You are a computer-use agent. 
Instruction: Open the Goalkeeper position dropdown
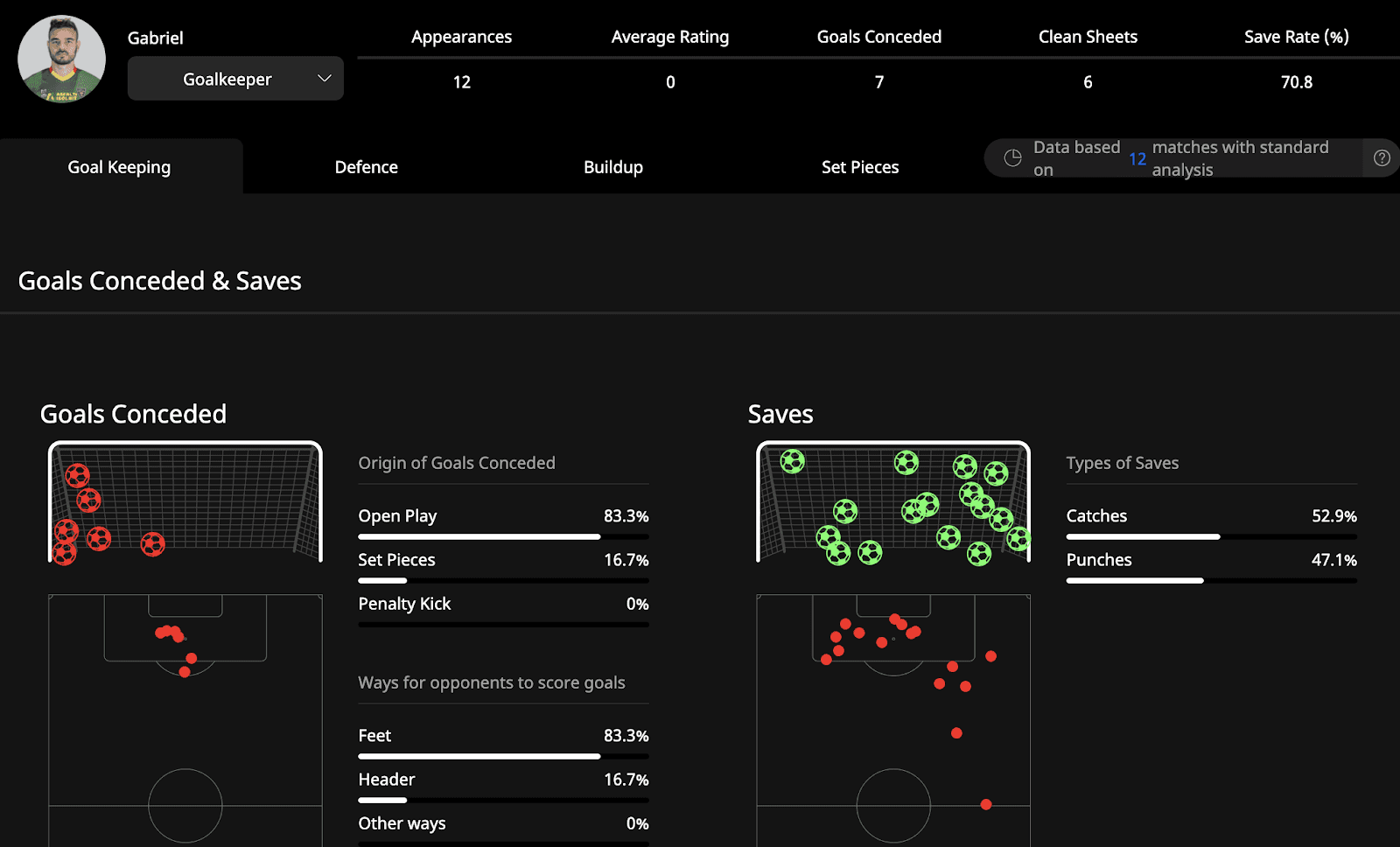(234, 78)
